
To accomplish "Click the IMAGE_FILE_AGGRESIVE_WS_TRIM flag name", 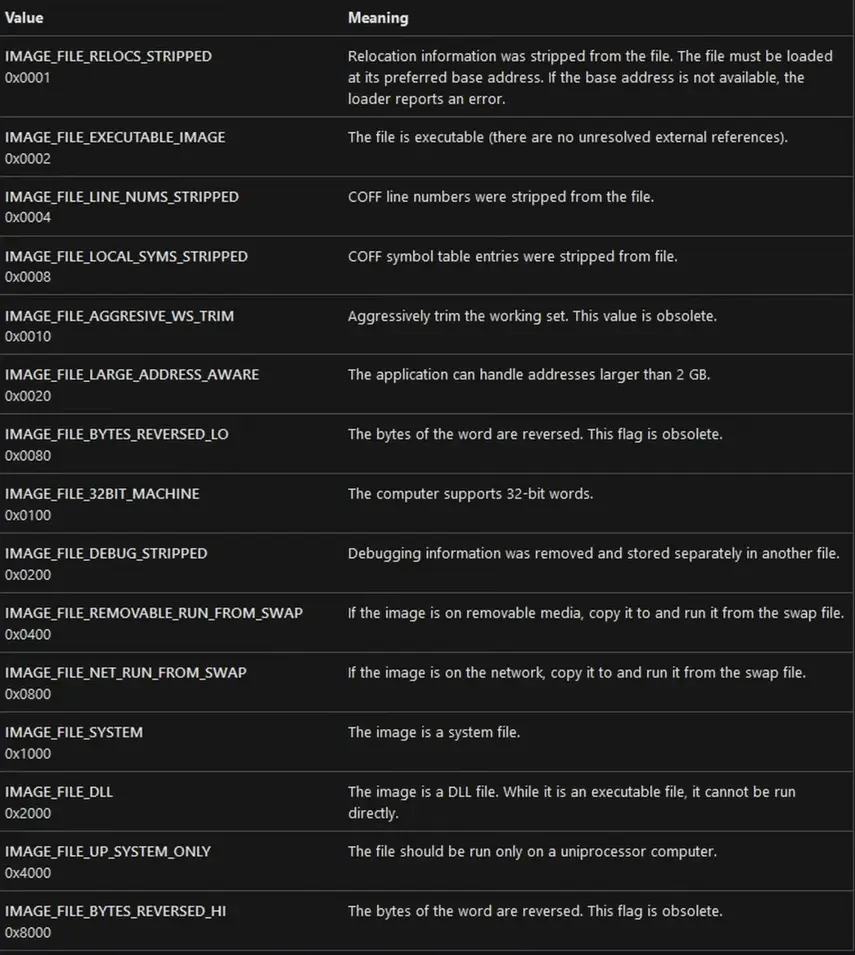I will click(x=119, y=316).
